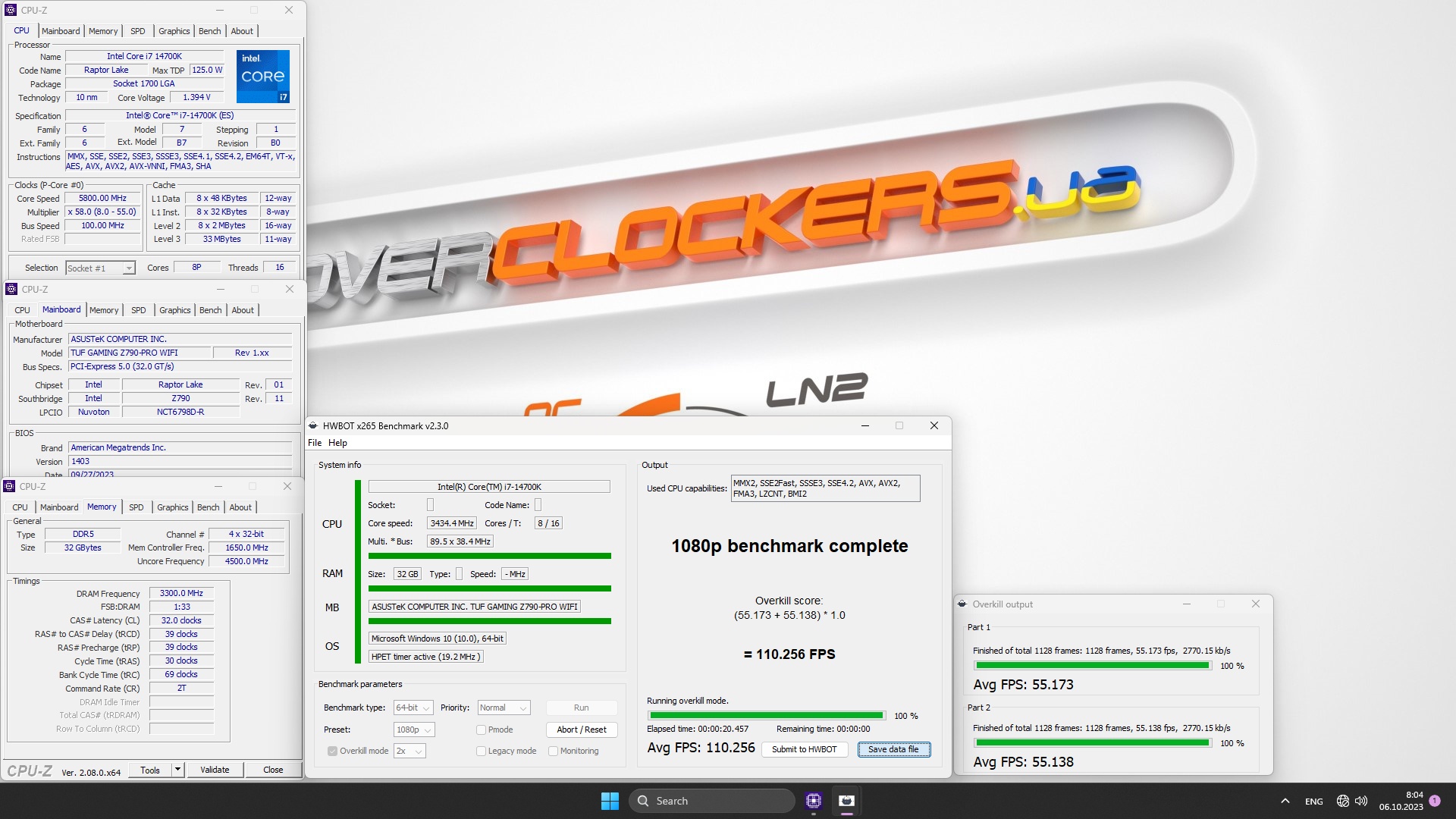Open the notification badge in taskbar

click(x=1435, y=801)
